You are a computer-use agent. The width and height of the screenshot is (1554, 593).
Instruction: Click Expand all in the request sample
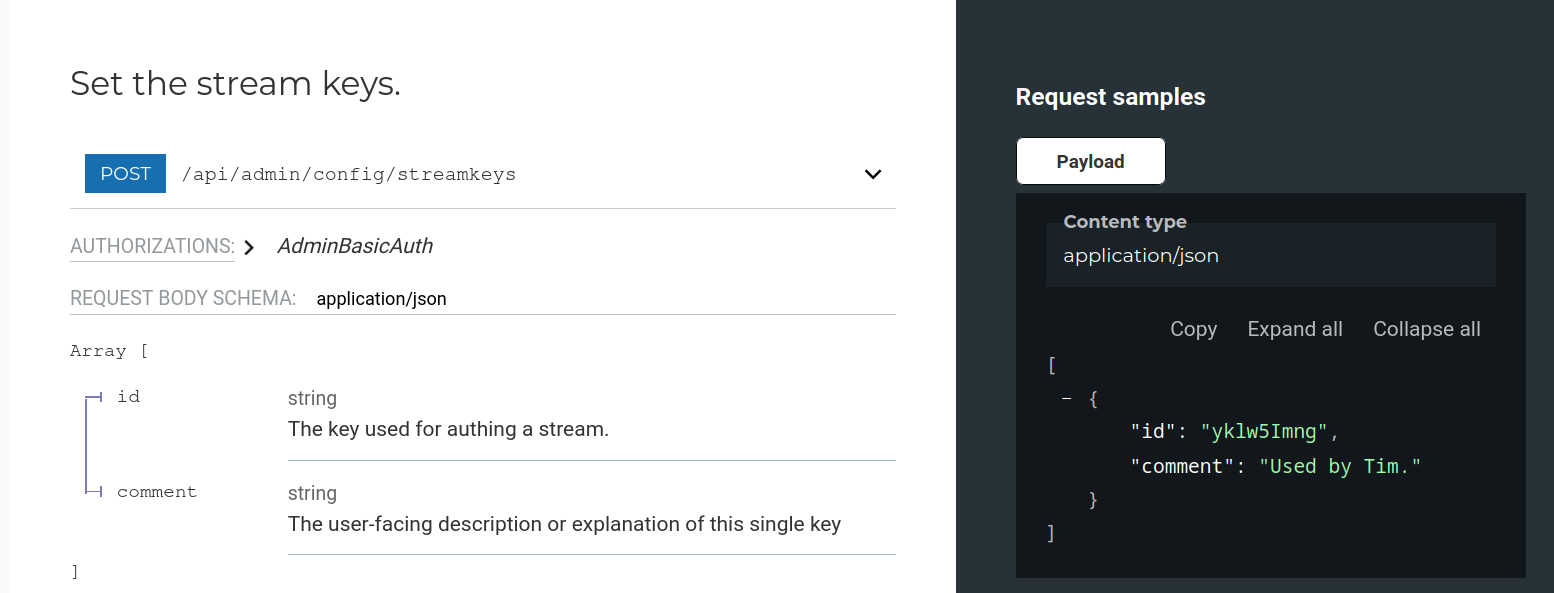click(x=1294, y=328)
